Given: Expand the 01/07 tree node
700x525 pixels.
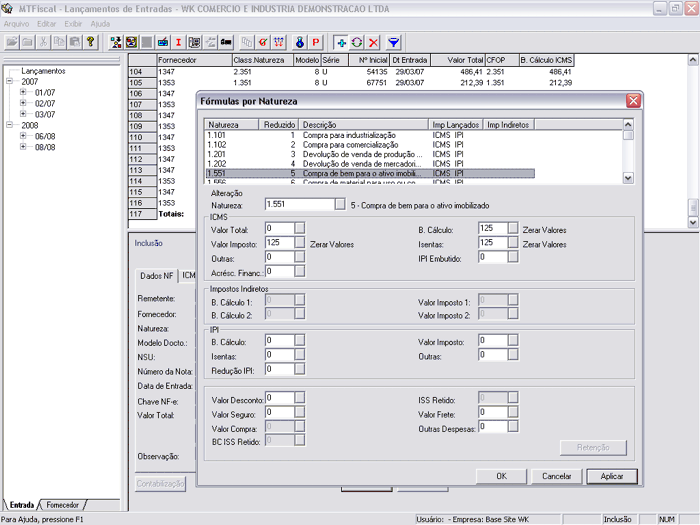Looking at the screenshot, I should (x=23, y=92).
